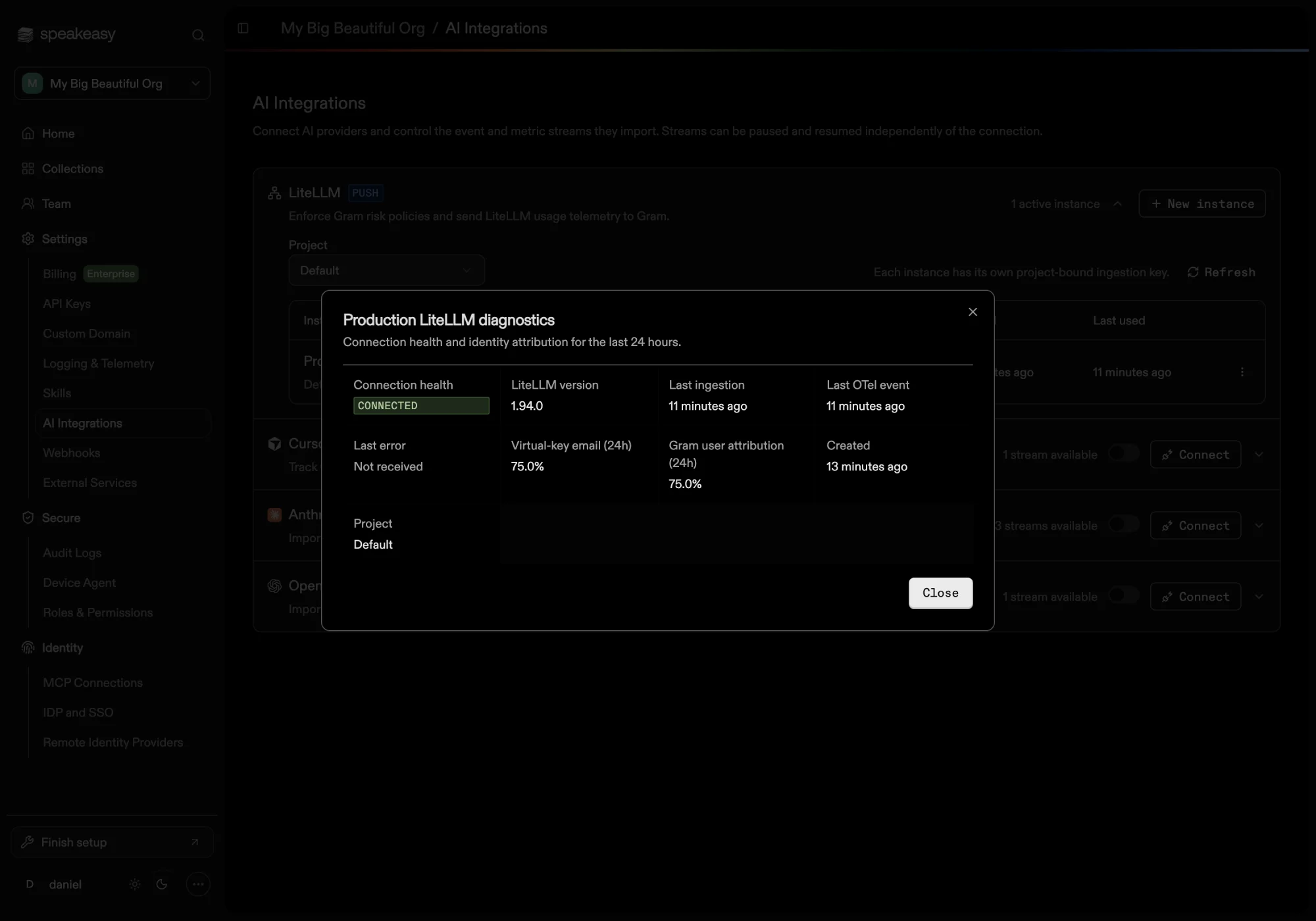The image size is (1316, 921).
Task: Open Webhooks settings
Action: [x=71, y=453]
